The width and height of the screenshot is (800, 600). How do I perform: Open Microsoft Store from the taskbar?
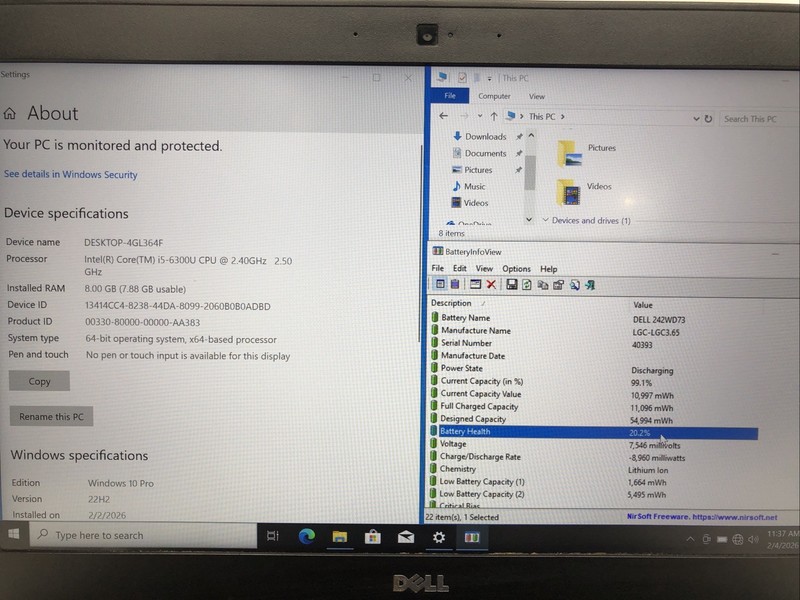372,537
